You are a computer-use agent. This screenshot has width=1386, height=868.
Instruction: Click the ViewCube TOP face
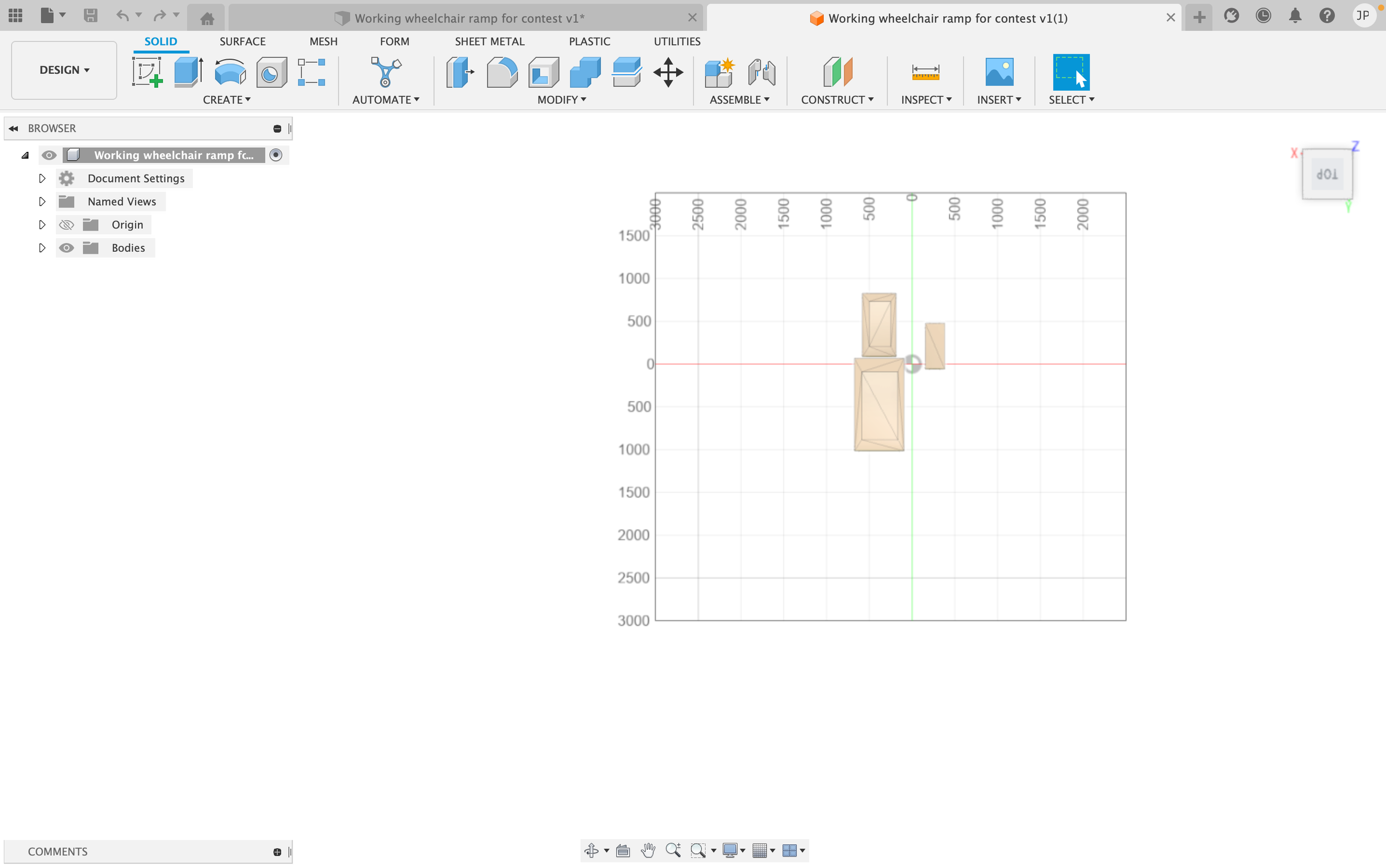[x=1327, y=174]
